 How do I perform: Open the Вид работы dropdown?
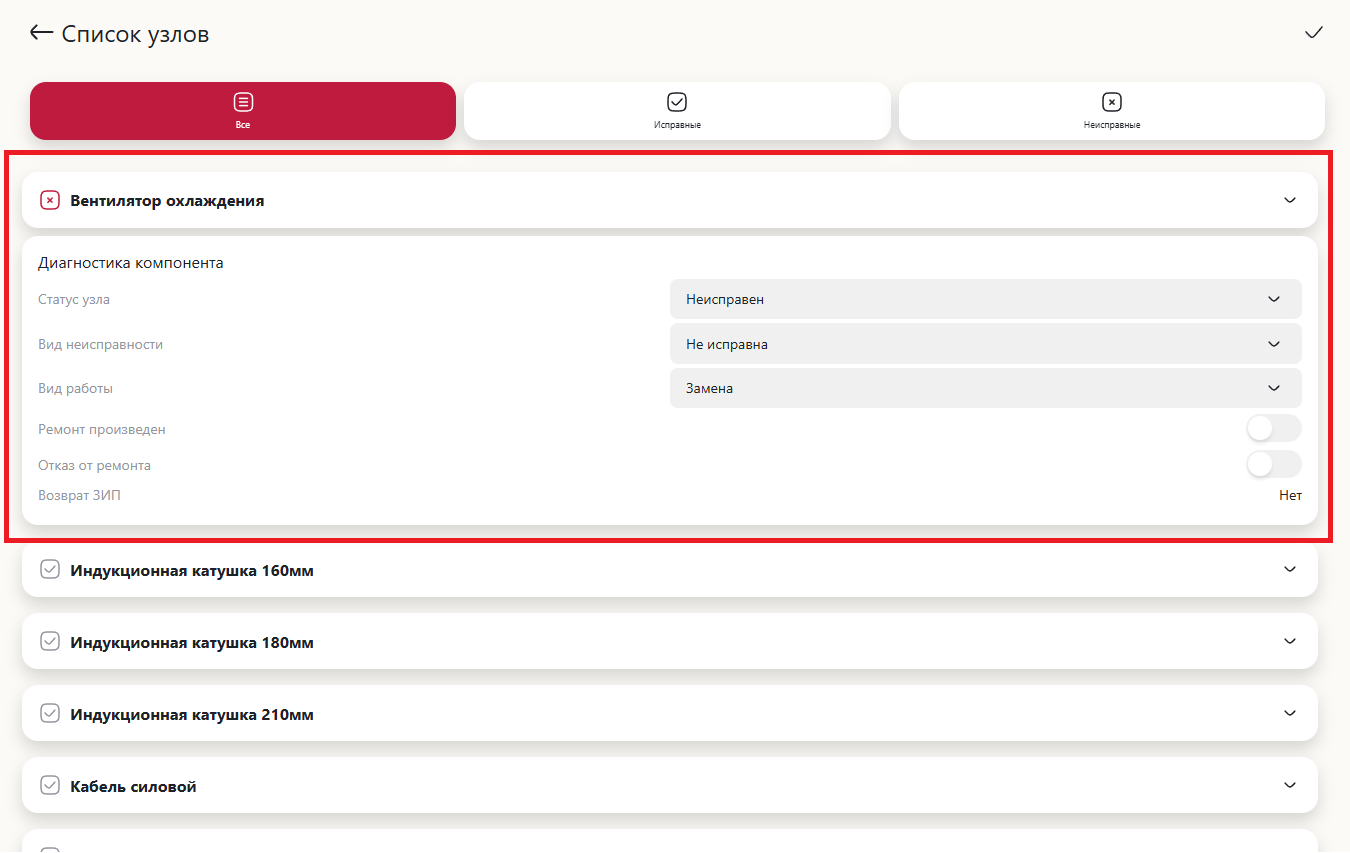point(985,388)
